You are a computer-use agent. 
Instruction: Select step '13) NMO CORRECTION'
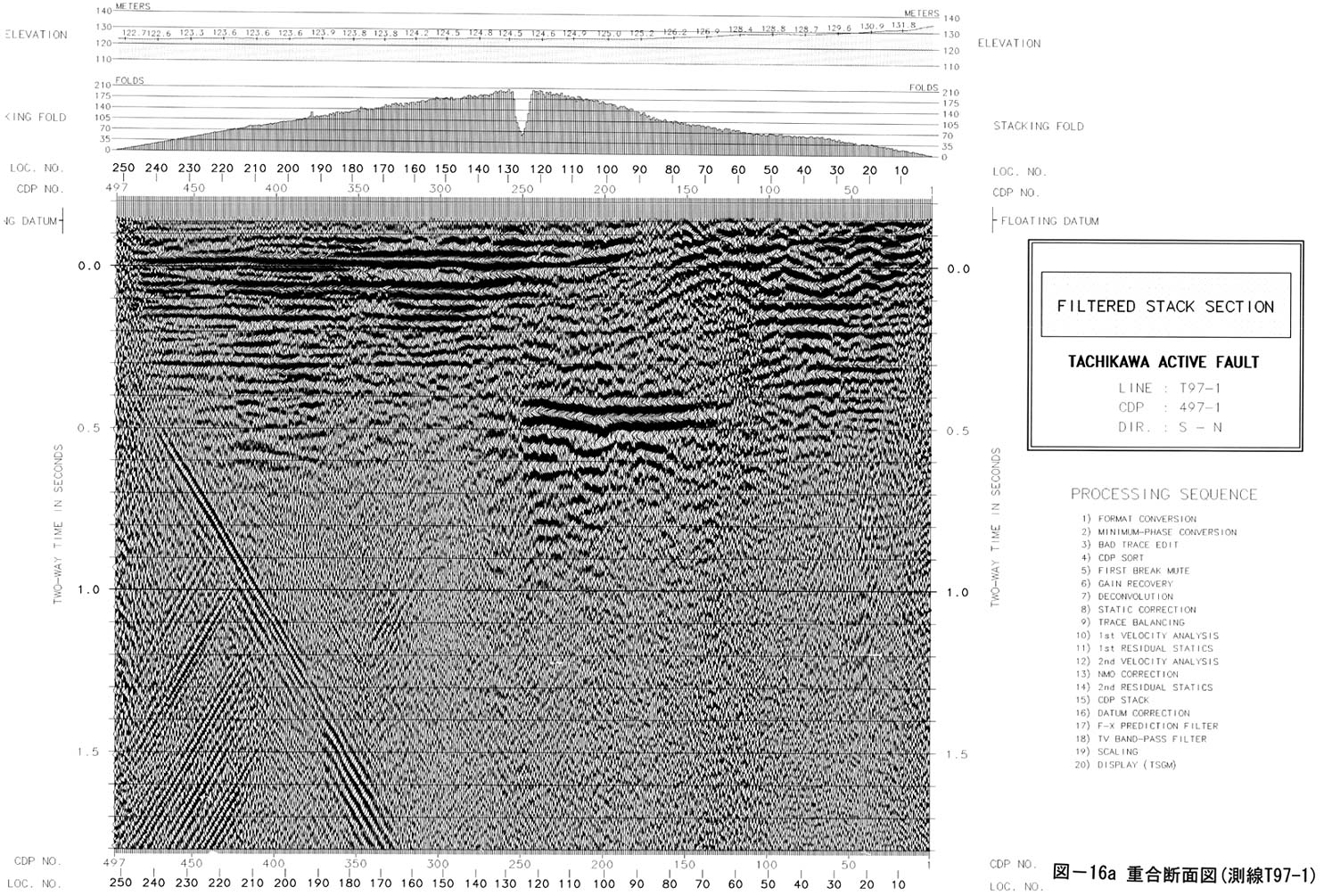tap(1127, 674)
